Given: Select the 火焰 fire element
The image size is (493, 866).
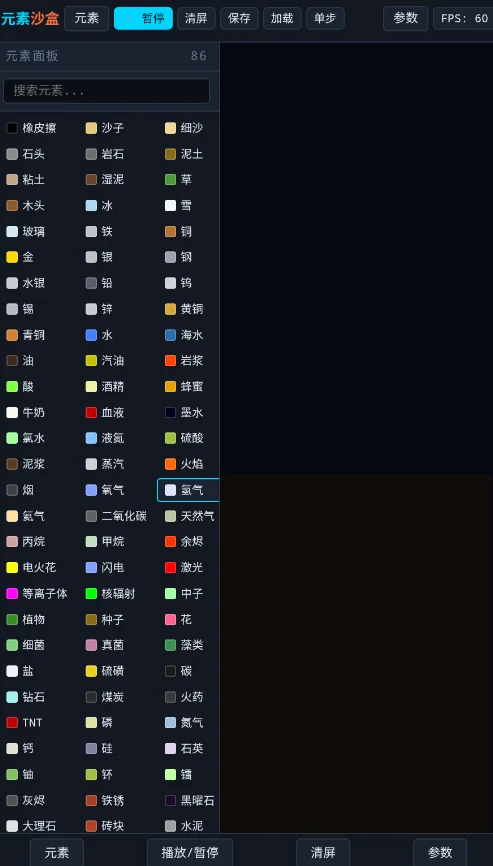Looking at the screenshot, I should pyautogui.click(x=186, y=464).
